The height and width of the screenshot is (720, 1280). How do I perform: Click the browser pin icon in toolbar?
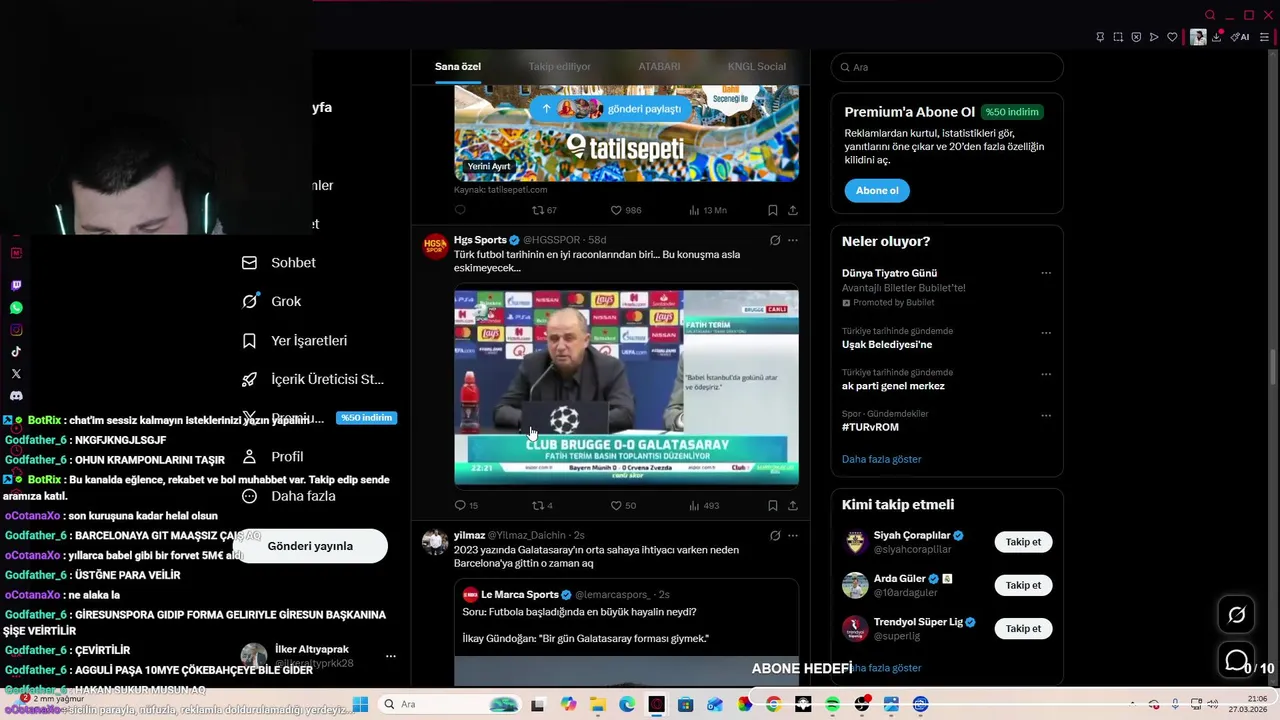[1100, 37]
